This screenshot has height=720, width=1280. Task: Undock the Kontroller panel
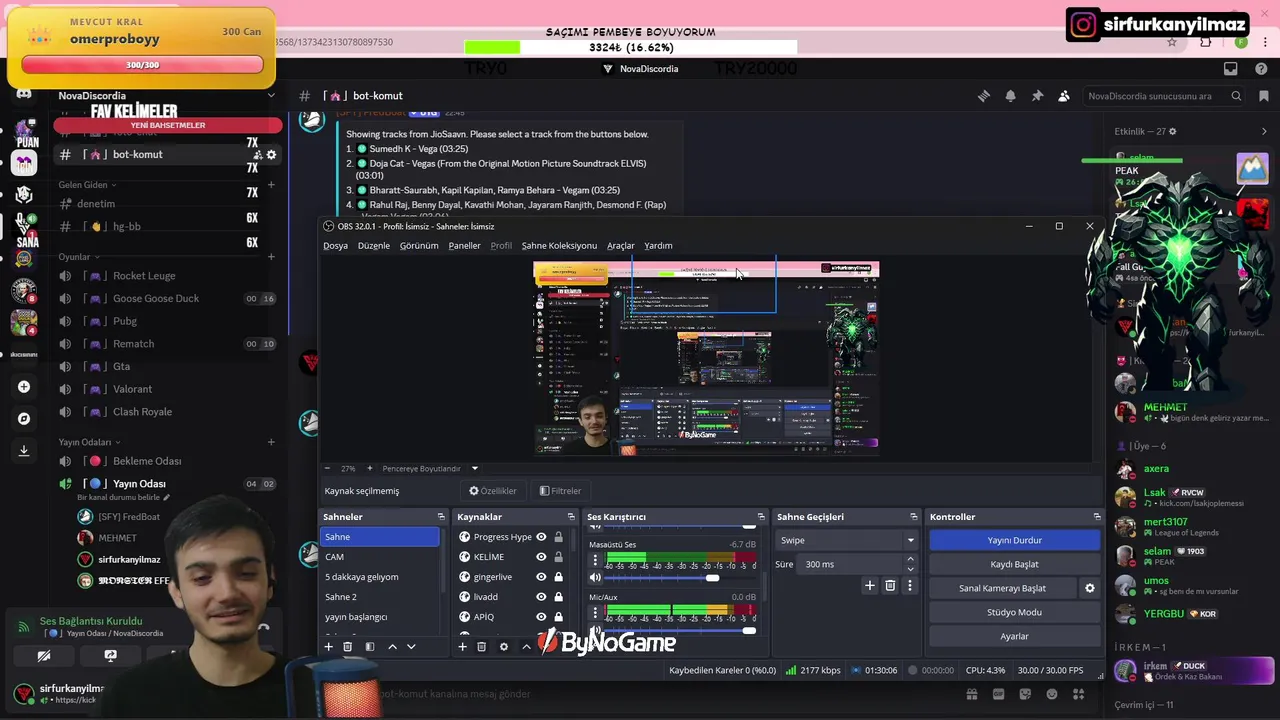[1097, 517]
